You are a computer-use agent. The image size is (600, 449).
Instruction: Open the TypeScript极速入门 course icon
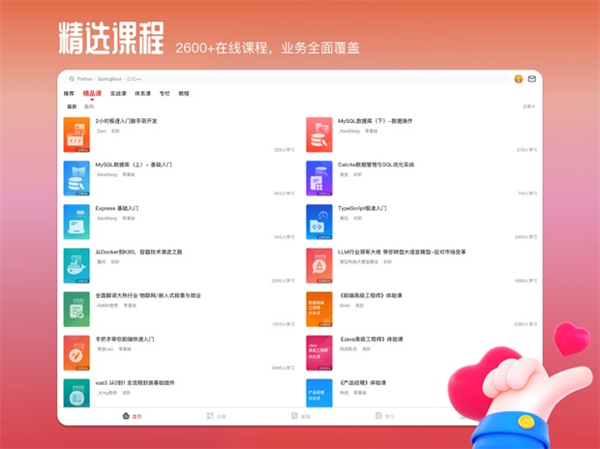click(x=319, y=222)
